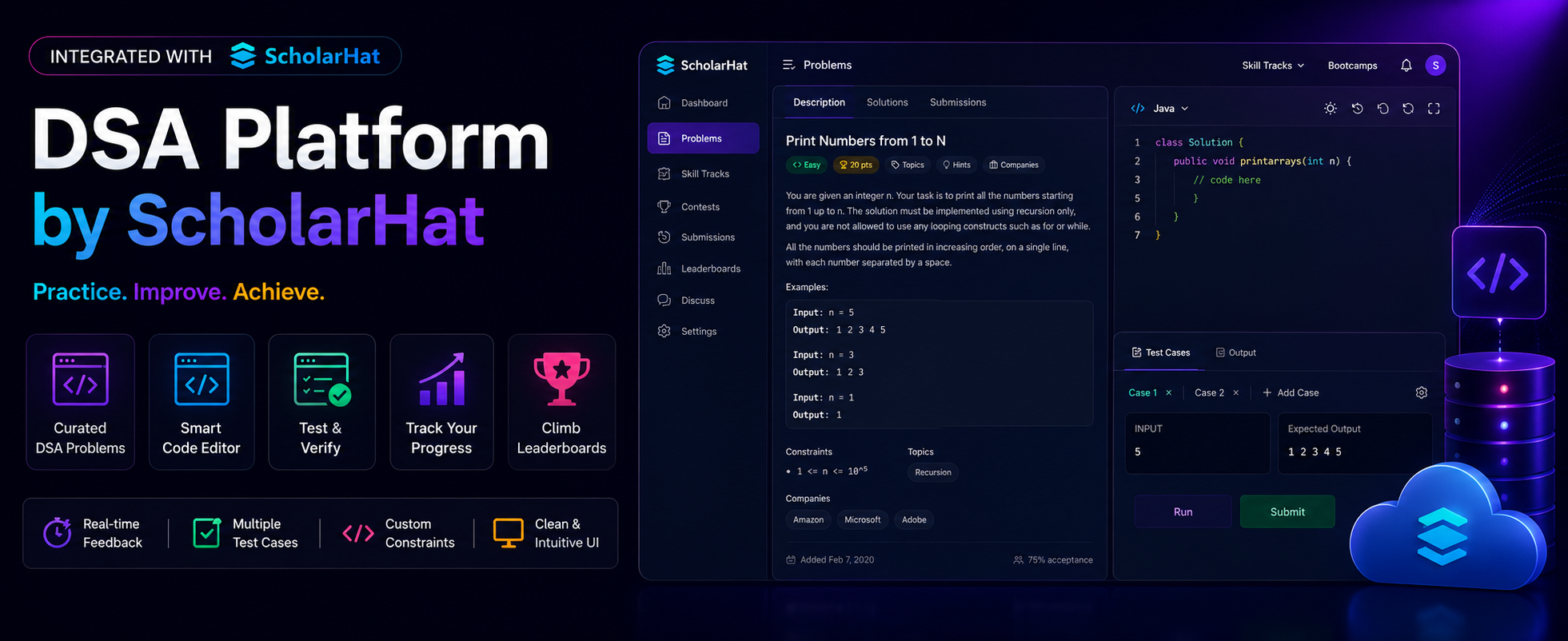Switch to the Solutions tab
Image resolution: width=1568 pixels, height=641 pixels.
888,102
